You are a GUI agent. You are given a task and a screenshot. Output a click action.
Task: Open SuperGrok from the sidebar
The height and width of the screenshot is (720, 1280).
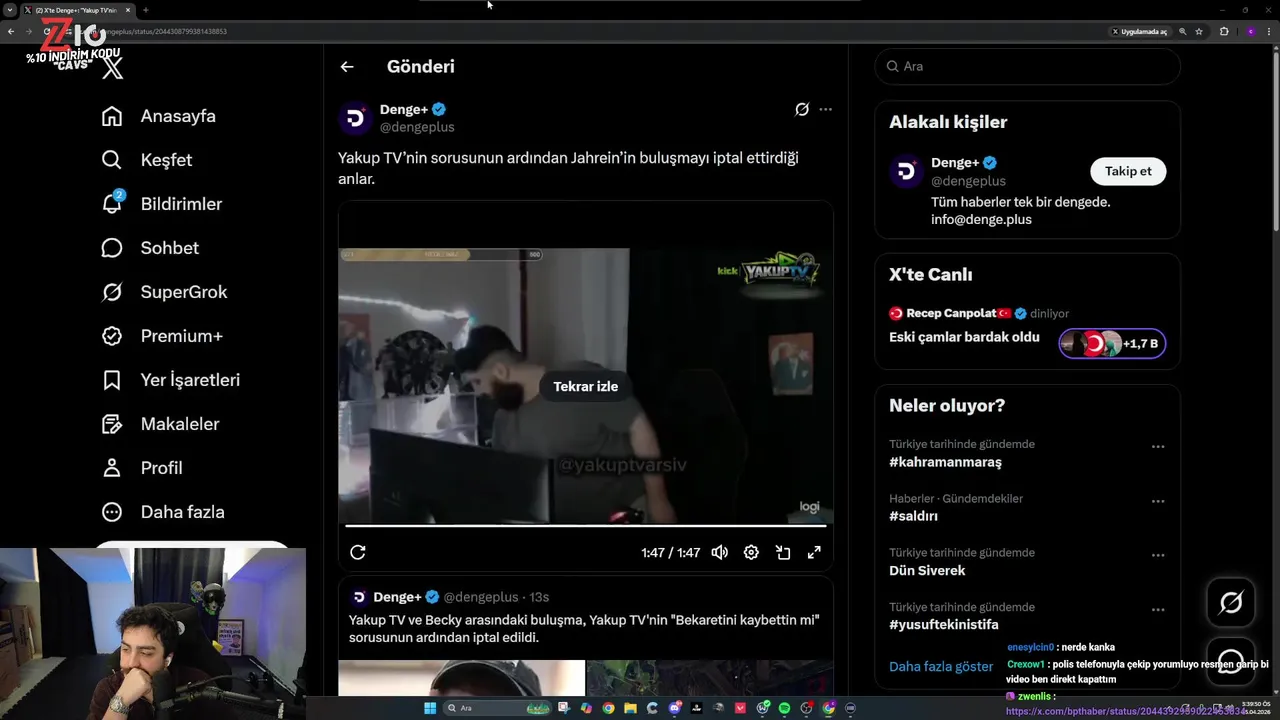pos(165,292)
